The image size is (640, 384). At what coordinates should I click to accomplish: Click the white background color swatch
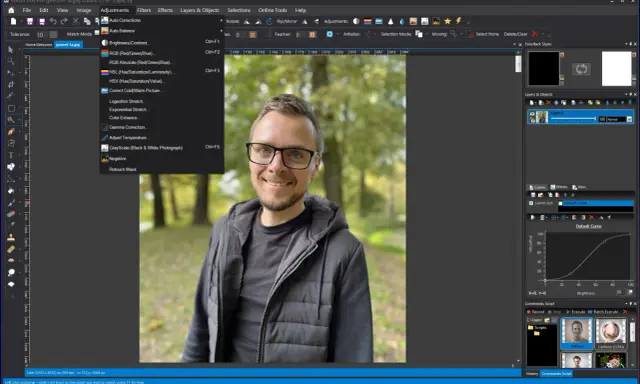(x=616, y=69)
